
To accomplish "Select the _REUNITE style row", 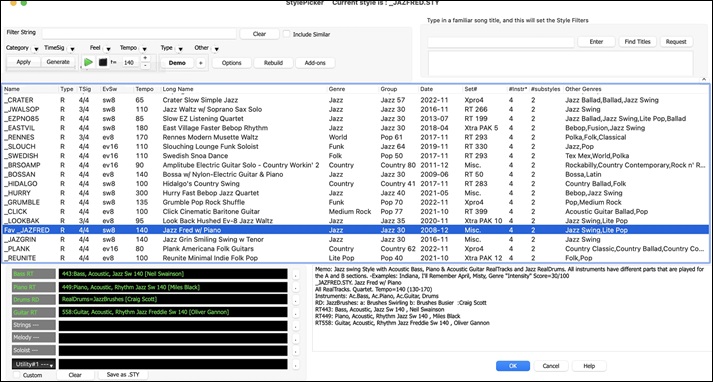I will pos(356,258).
